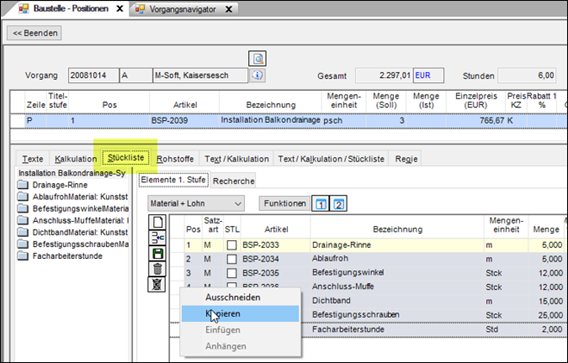The height and width of the screenshot is (363, 568).
Task: Click the Vorgang number field 20081014
Action: click(x=93, y=75)
